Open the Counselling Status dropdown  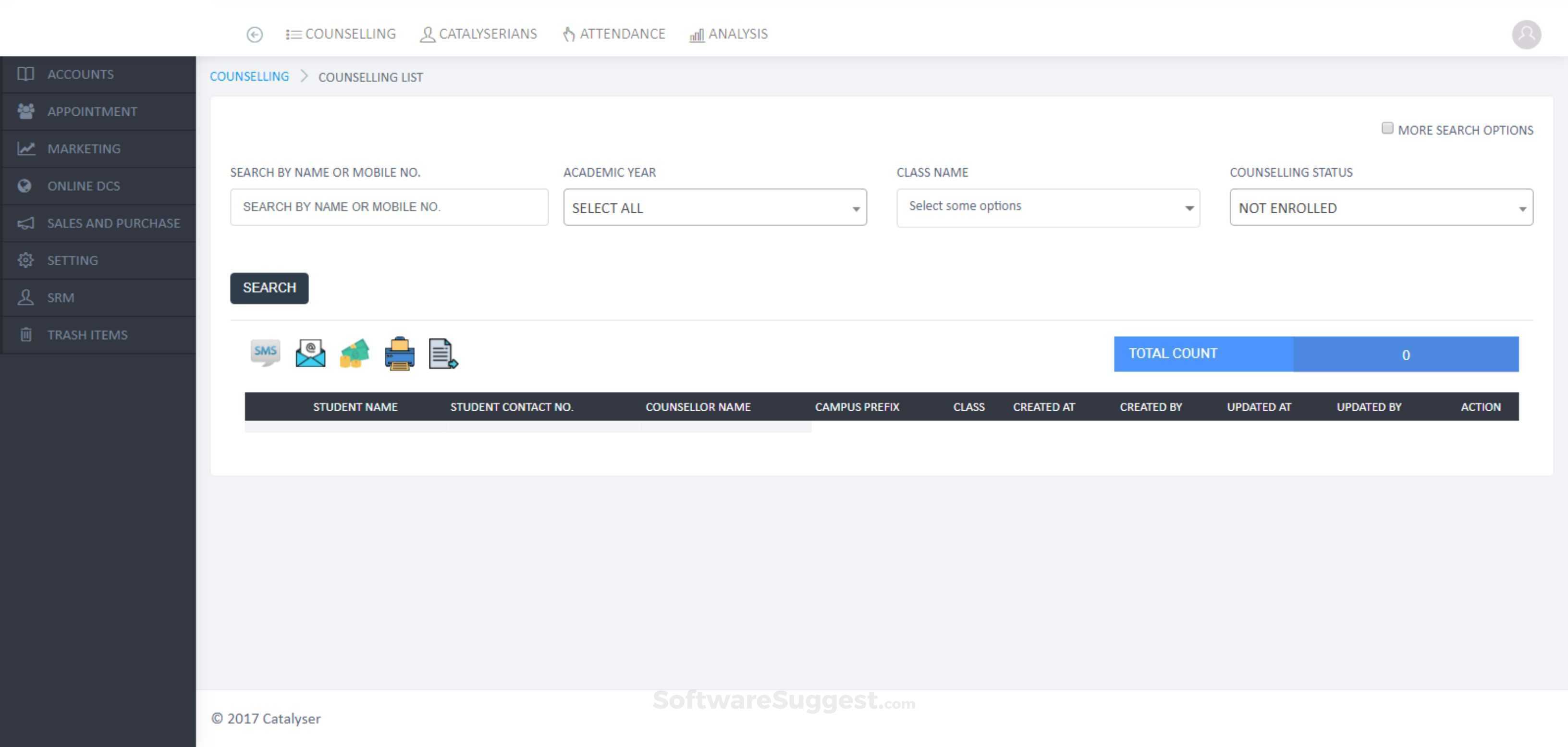click(x=1381, y=208)
